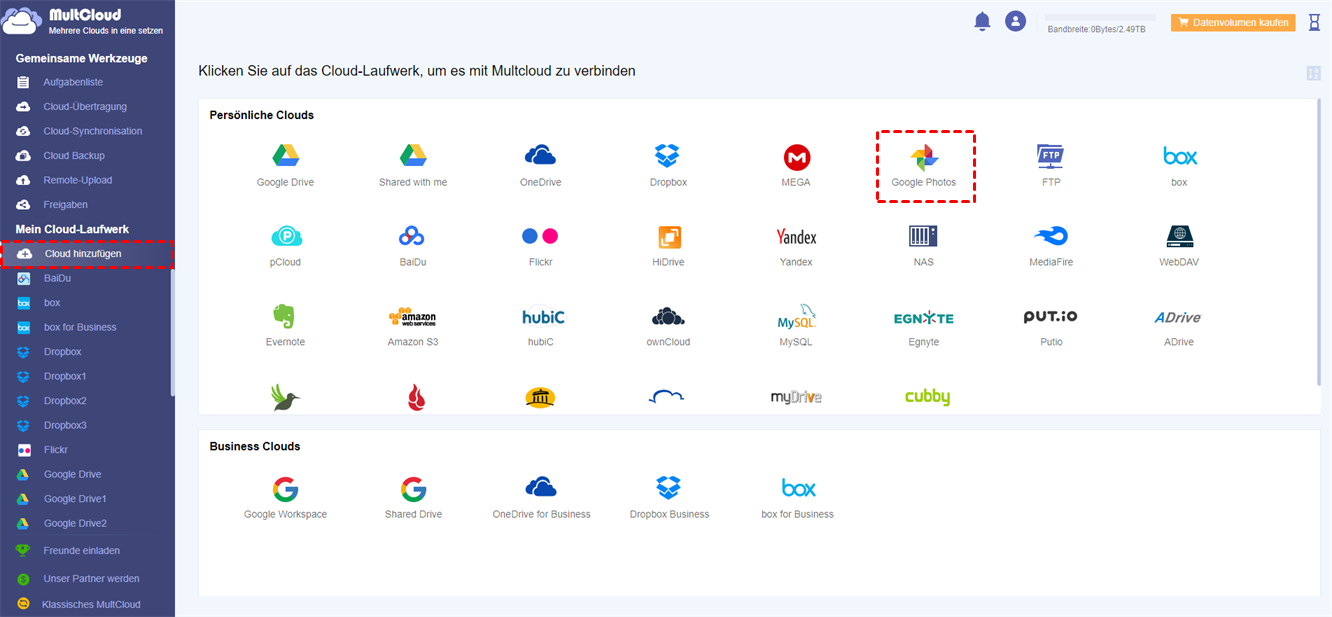Image resolution: width=1332 pixels, height=617 pixels.
Task: Select the WebDAV drive icon
Action: pos(1180,236)
